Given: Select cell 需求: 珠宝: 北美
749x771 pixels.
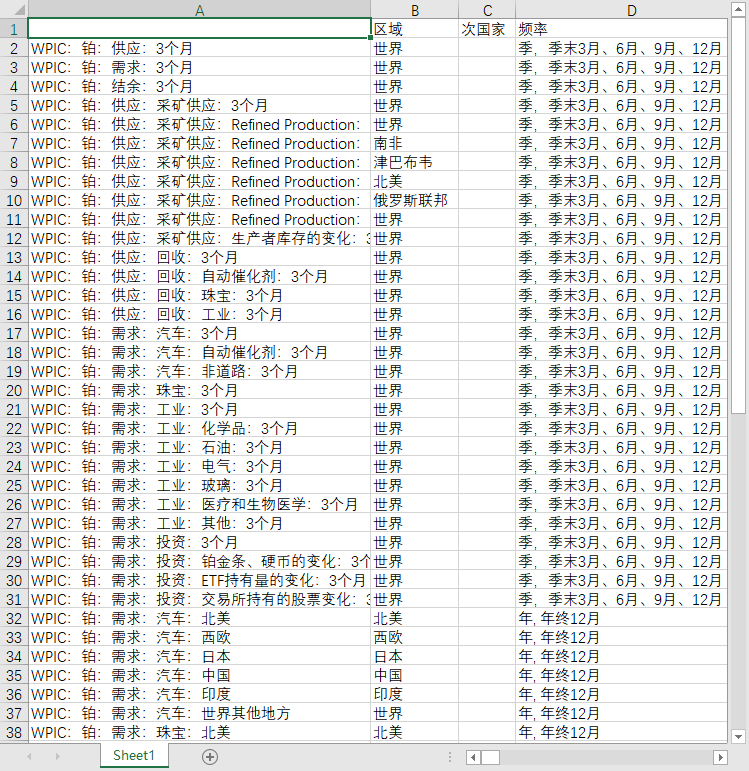Looking at the screenshot, I should point(199,733).
